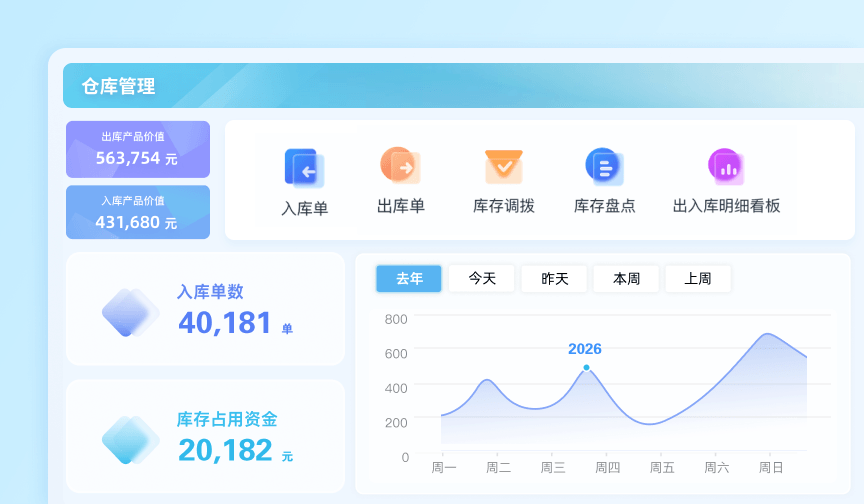Click the 周二 axis label
864x504 pixels.
coord(498,468)
